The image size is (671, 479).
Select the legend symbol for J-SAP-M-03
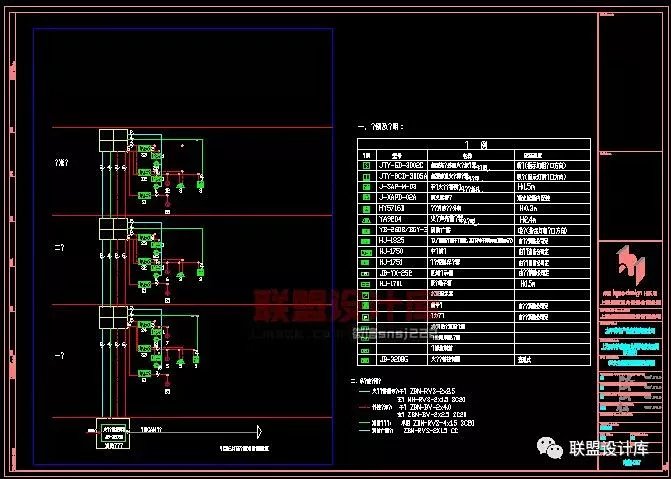366,187
